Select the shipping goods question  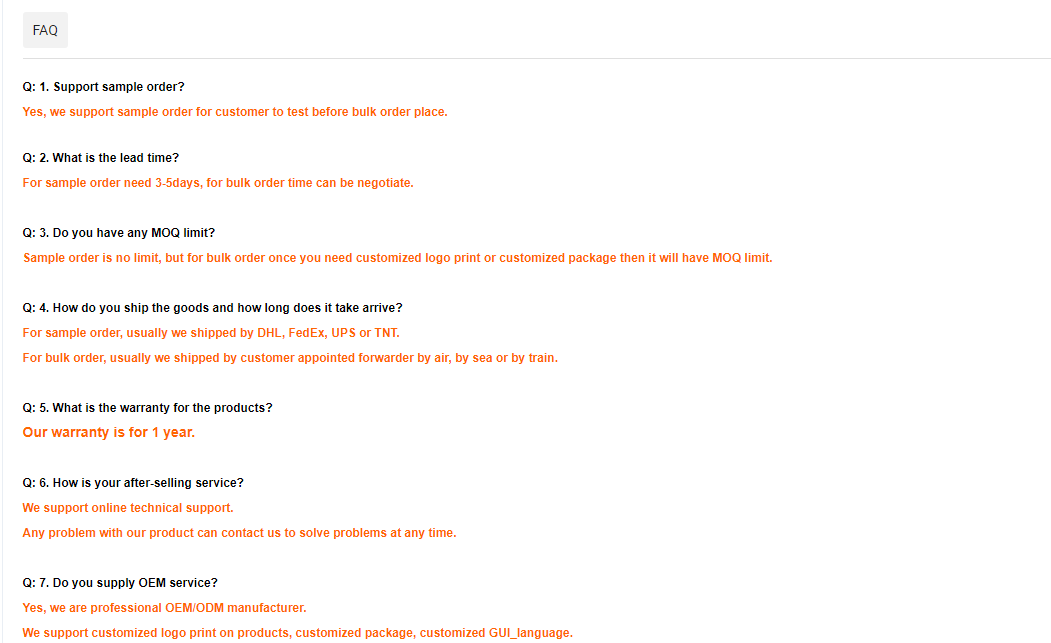212,308
